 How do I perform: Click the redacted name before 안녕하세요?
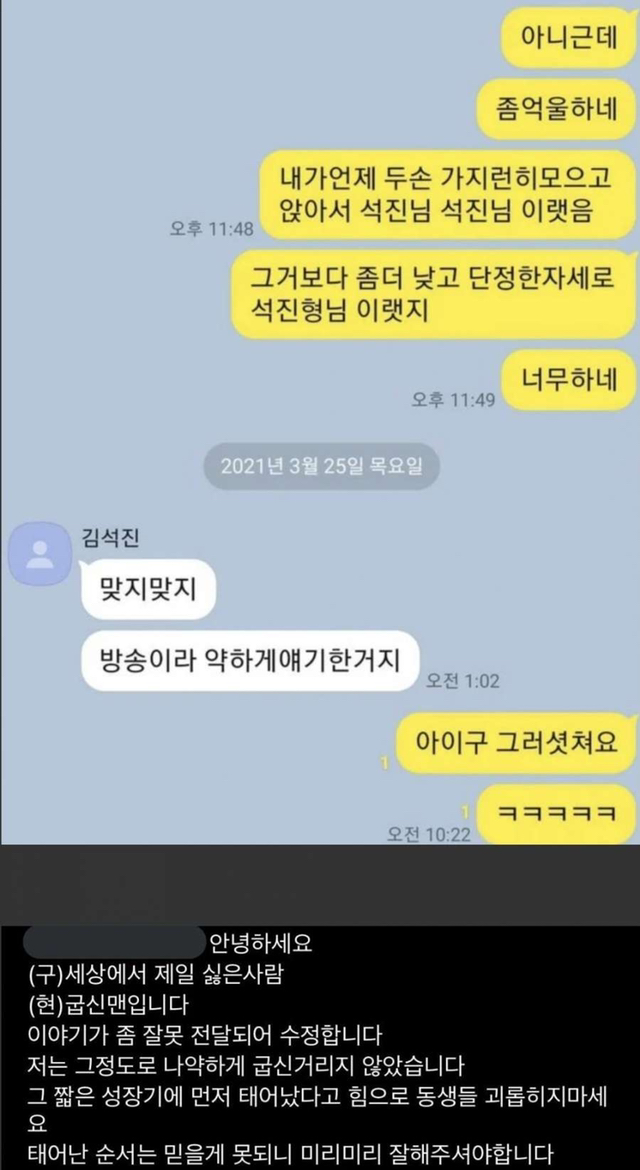(114, 944)
